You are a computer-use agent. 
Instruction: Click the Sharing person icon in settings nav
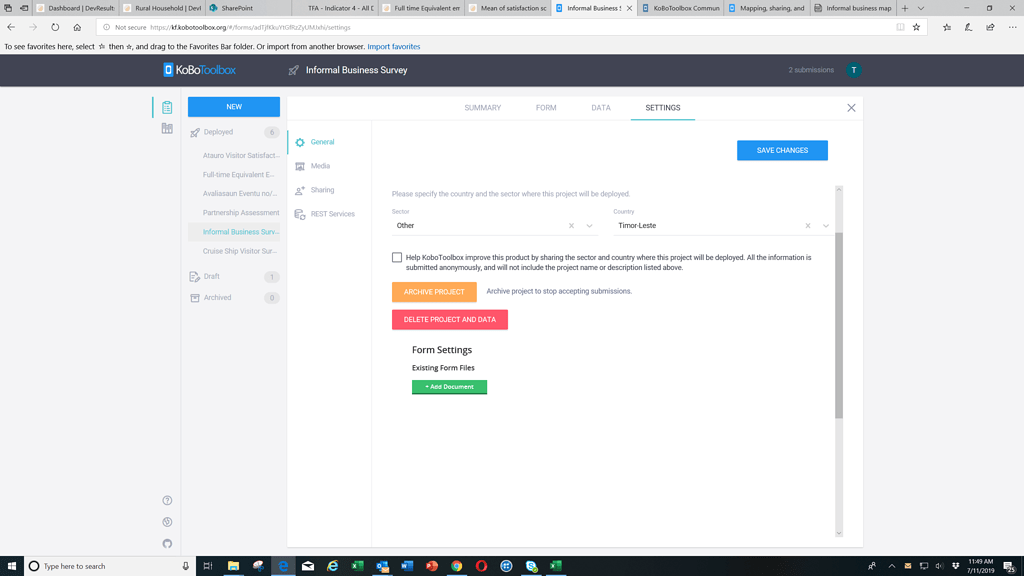point(300,190)
